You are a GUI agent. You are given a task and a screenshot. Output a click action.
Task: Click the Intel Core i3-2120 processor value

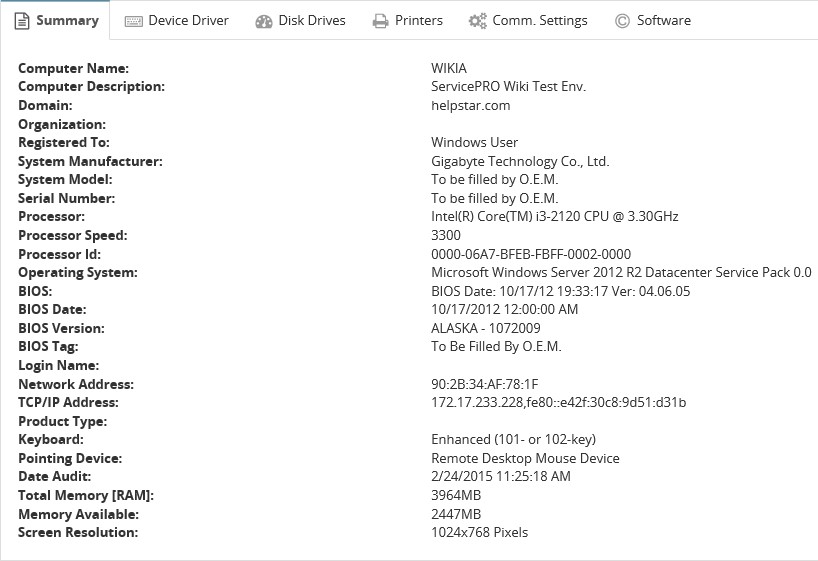[554, 217]
